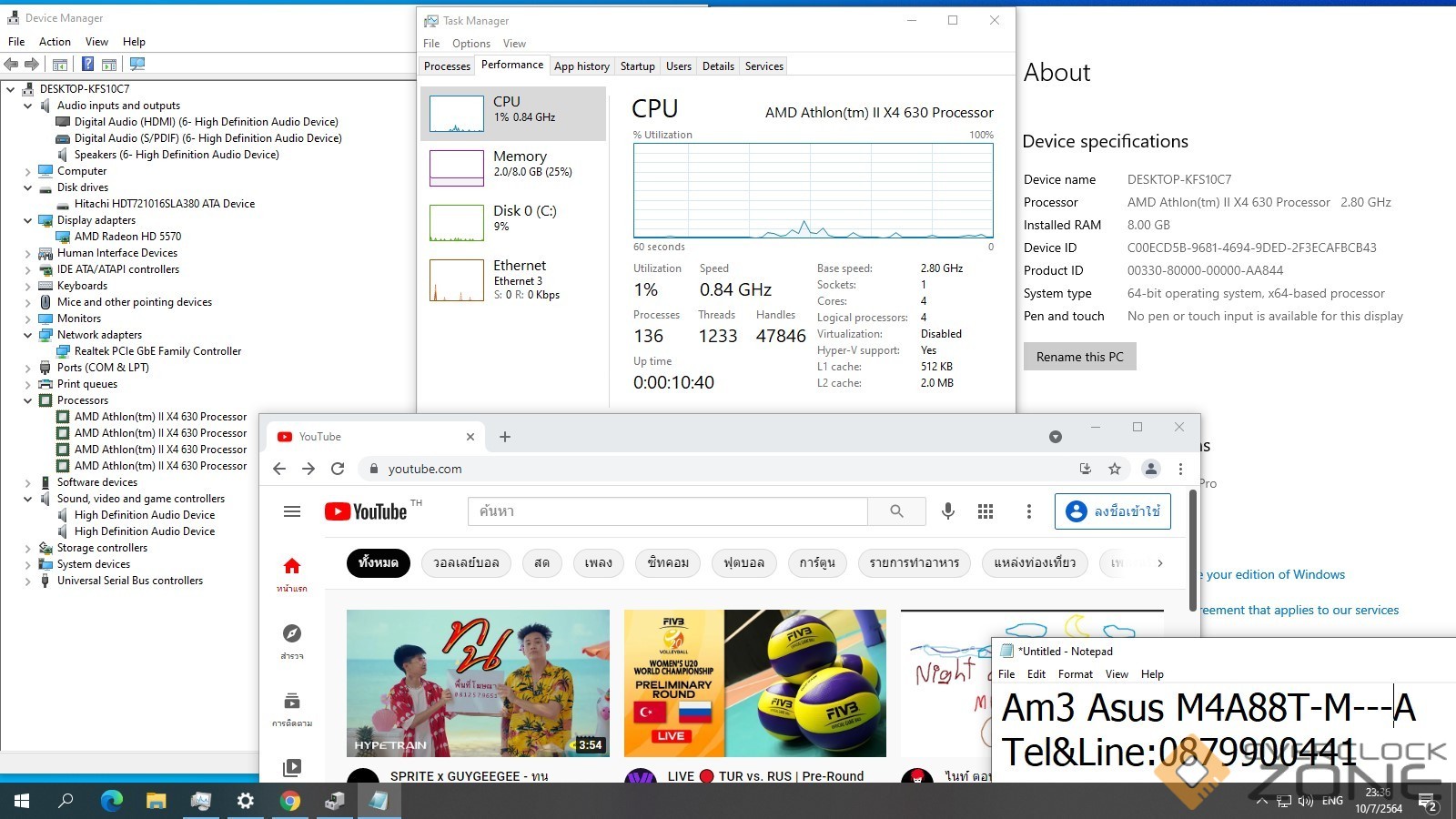1456x819 pixels.
Task: Click YouTube voice search microphone icon
Action: click(x=947, y=511)
